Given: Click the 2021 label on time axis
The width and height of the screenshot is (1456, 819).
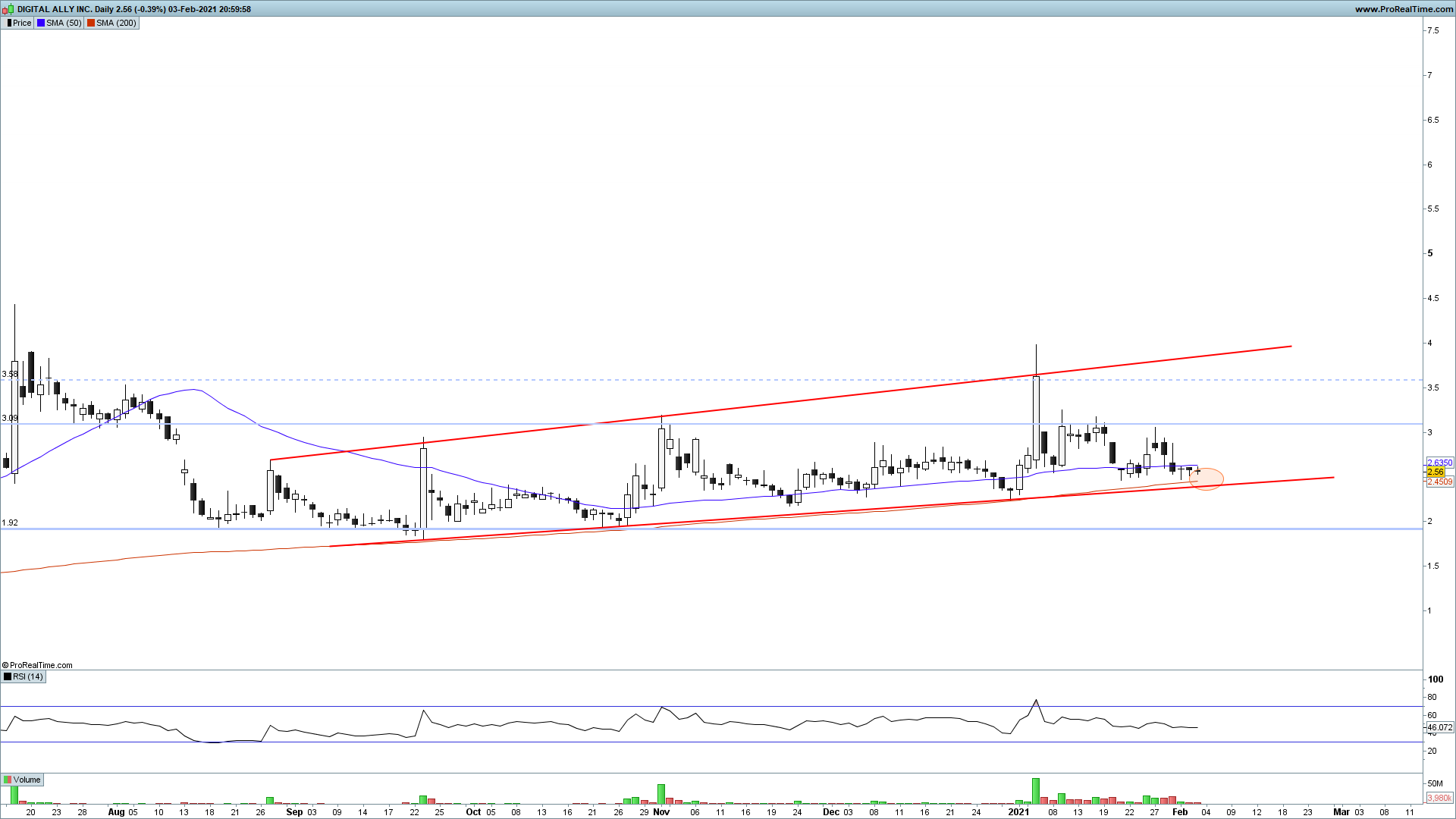Looking at the screenshot, I should point(1018,811).
